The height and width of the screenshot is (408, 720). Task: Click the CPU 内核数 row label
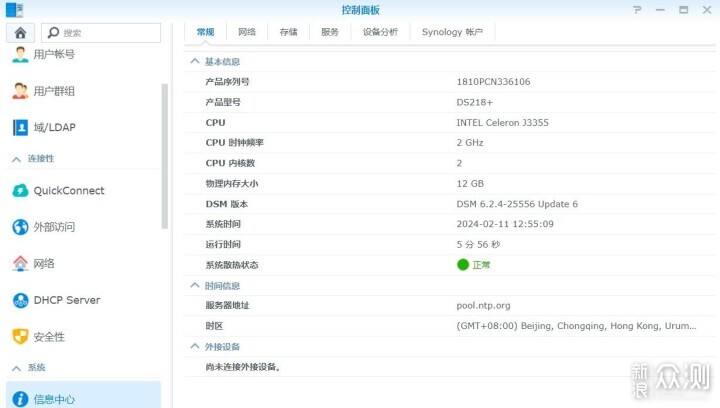click(231, 163)
